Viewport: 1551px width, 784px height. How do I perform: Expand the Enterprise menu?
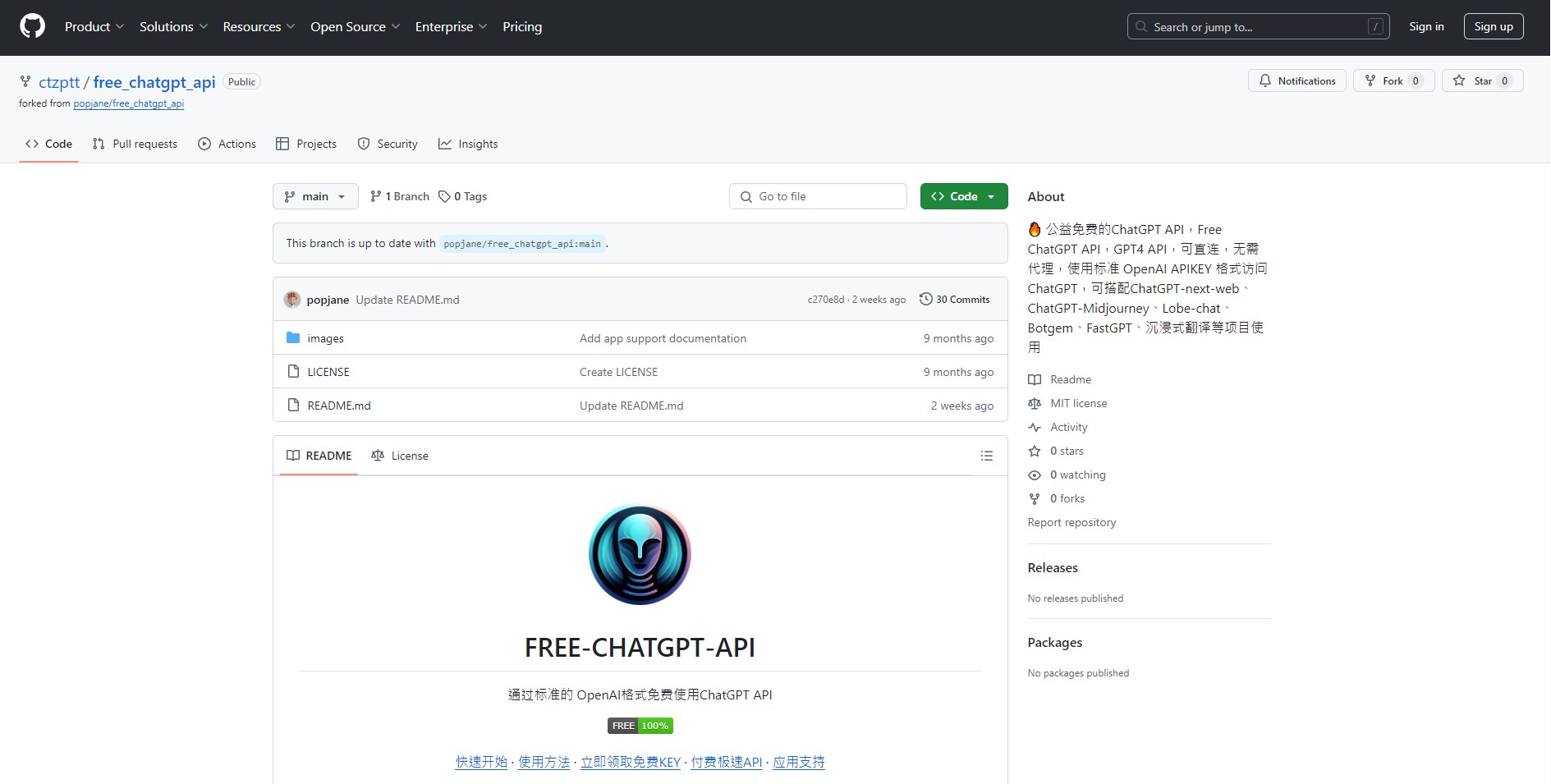point(451,26)
